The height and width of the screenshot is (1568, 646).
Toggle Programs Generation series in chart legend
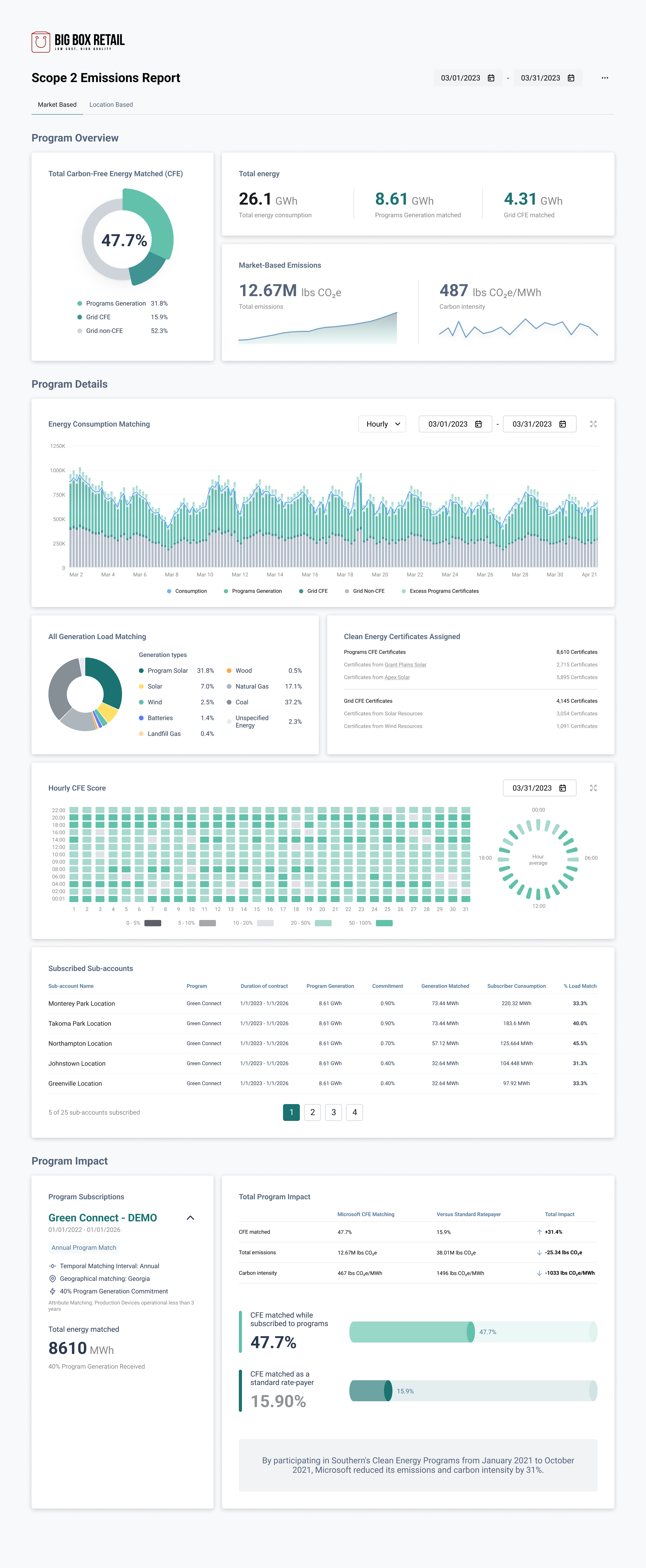point(253,591)
